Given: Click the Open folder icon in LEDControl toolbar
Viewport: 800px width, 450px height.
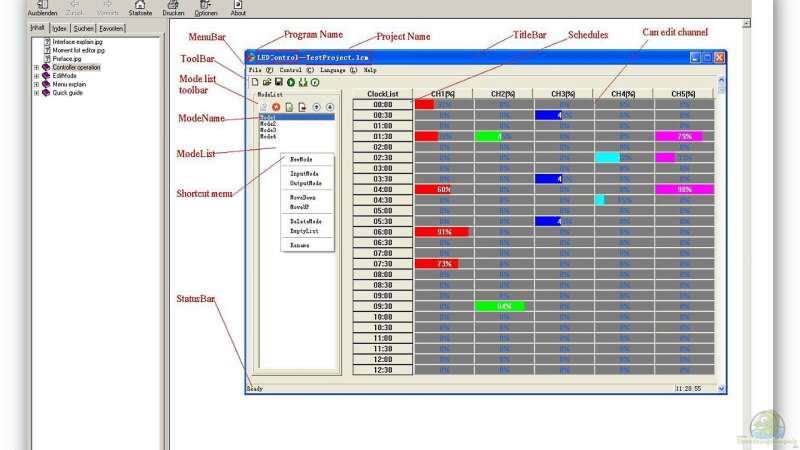Looking at the screenshot, I should pyautogui.click(x=267, y=82).
